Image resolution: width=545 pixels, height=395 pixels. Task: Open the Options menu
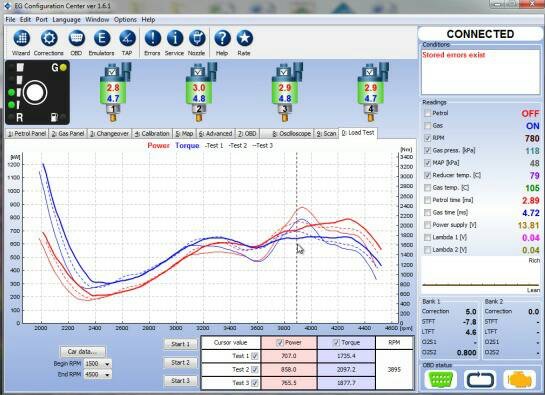tap(125, 20)
